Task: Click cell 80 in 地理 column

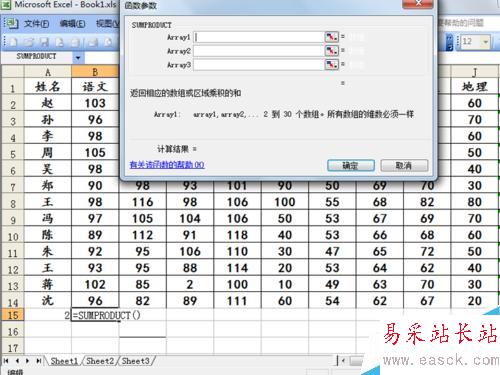Action: (474, 202)
